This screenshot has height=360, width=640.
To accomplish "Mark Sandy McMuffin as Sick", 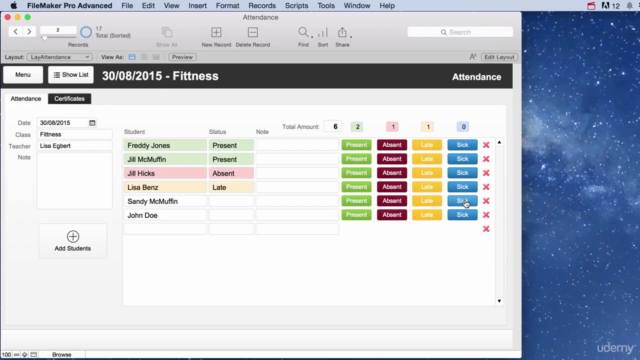I will tap(462, 201).
